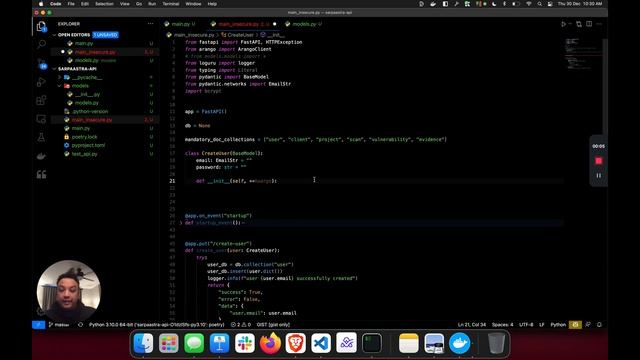Image resolution: width=640 pixels, height=360 pixels.
Task: Open the Edit menu
Action: (x=84, y=4)
